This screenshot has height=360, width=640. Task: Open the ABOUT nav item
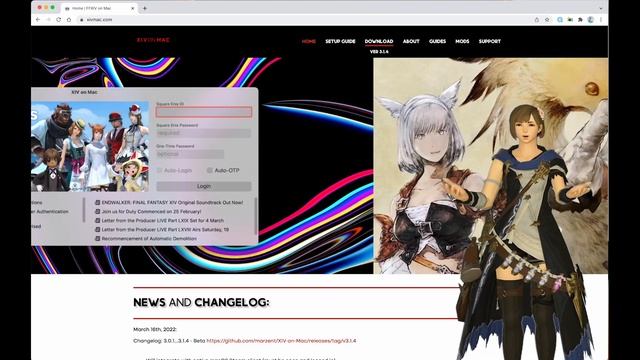(x=411, y=41)
